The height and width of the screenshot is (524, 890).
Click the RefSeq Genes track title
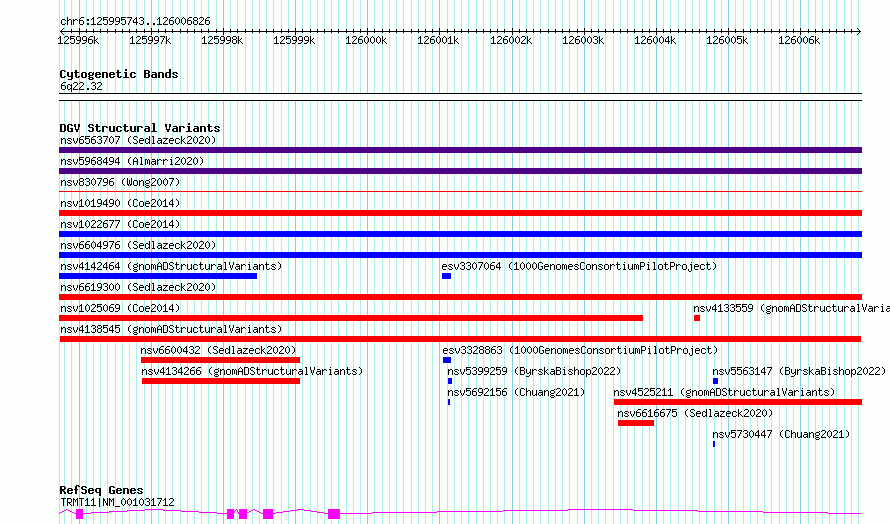click(101, 490)
